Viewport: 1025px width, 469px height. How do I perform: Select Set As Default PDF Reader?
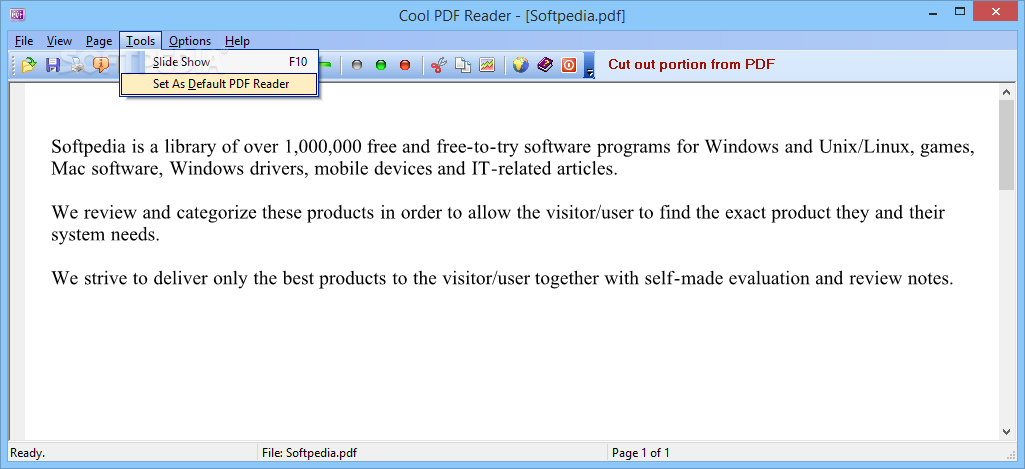click(219, 84)
